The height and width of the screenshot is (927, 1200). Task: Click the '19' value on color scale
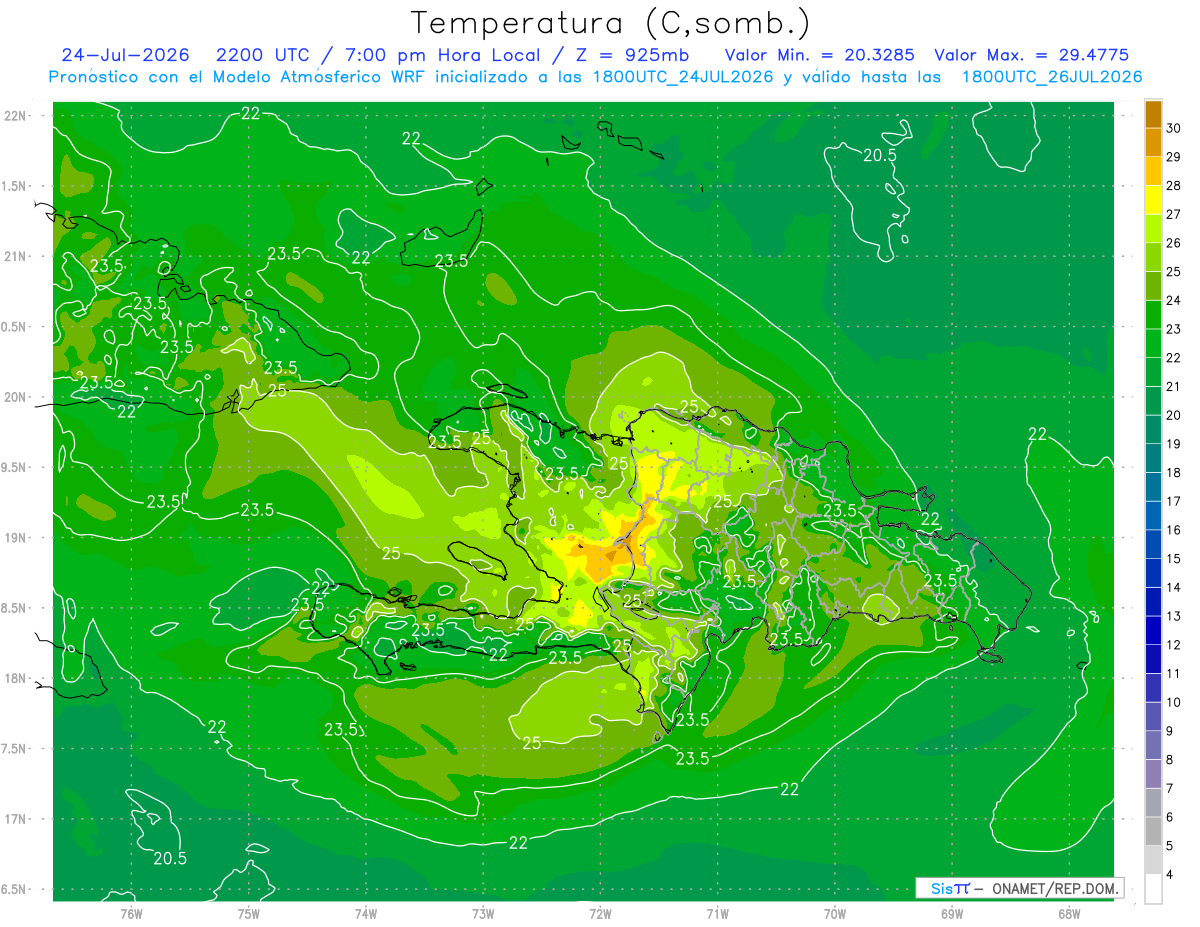point(1174,444)
